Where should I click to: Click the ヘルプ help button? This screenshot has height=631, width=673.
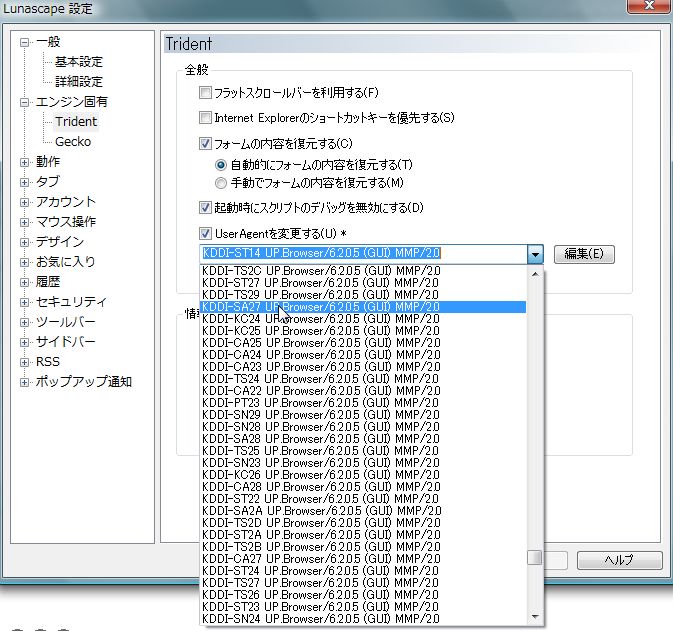pos(619,560)
